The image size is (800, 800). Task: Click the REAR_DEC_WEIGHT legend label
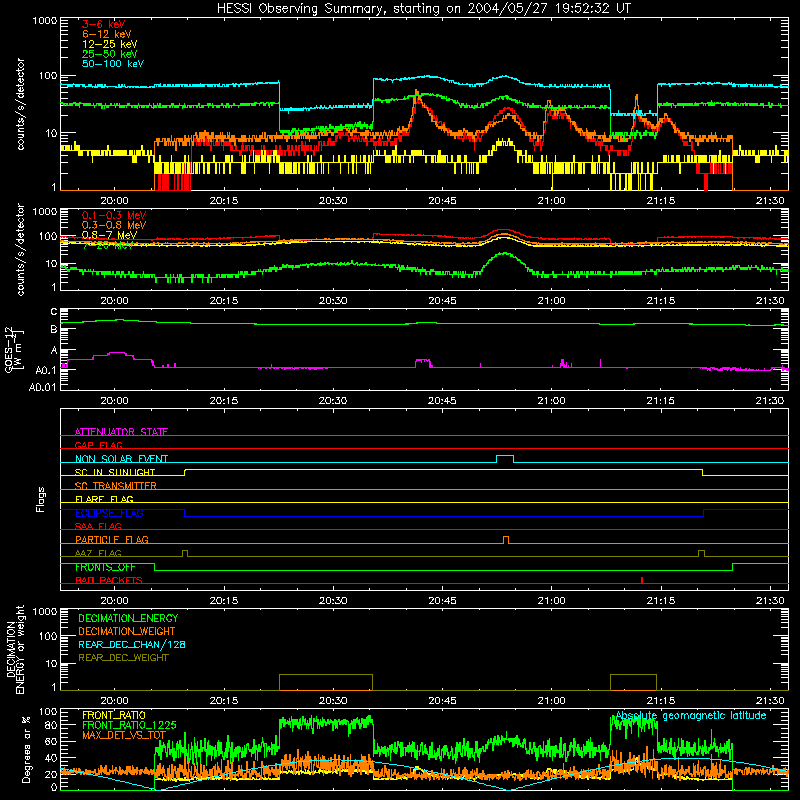[x=123, y=658]
